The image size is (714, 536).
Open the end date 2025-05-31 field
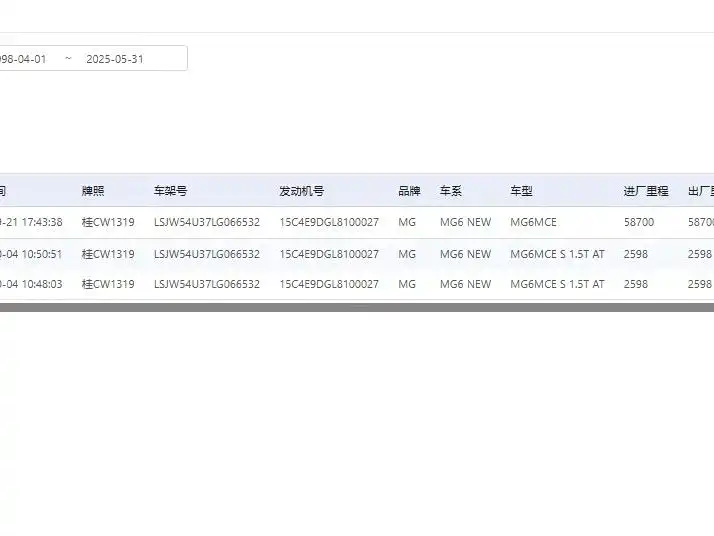(x=115, y=59)
